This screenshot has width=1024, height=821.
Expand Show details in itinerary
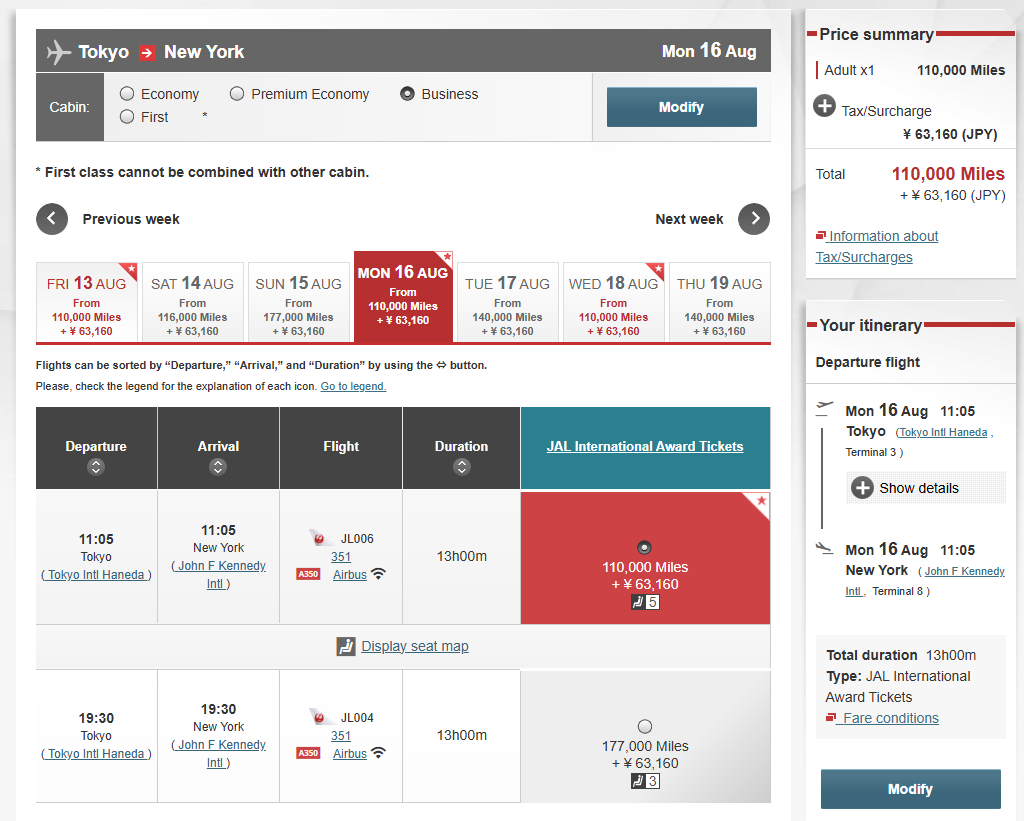point(925,488)
